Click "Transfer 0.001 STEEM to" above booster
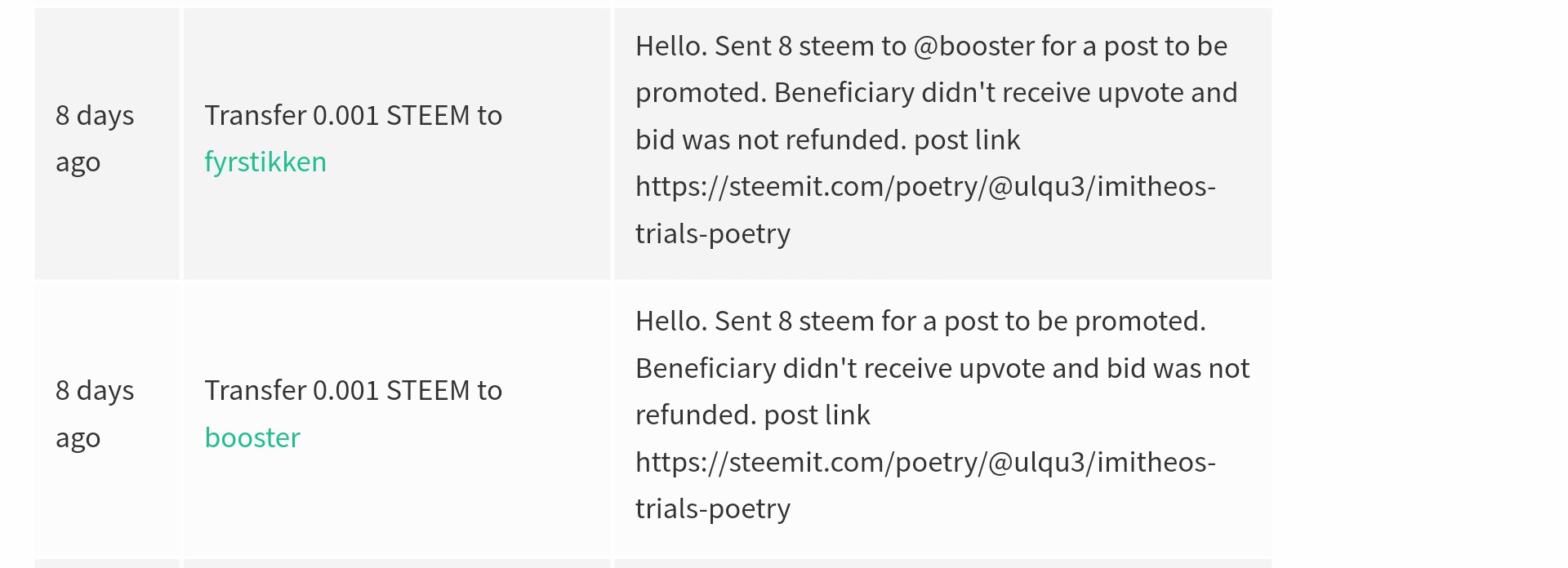 coord(353,391)
